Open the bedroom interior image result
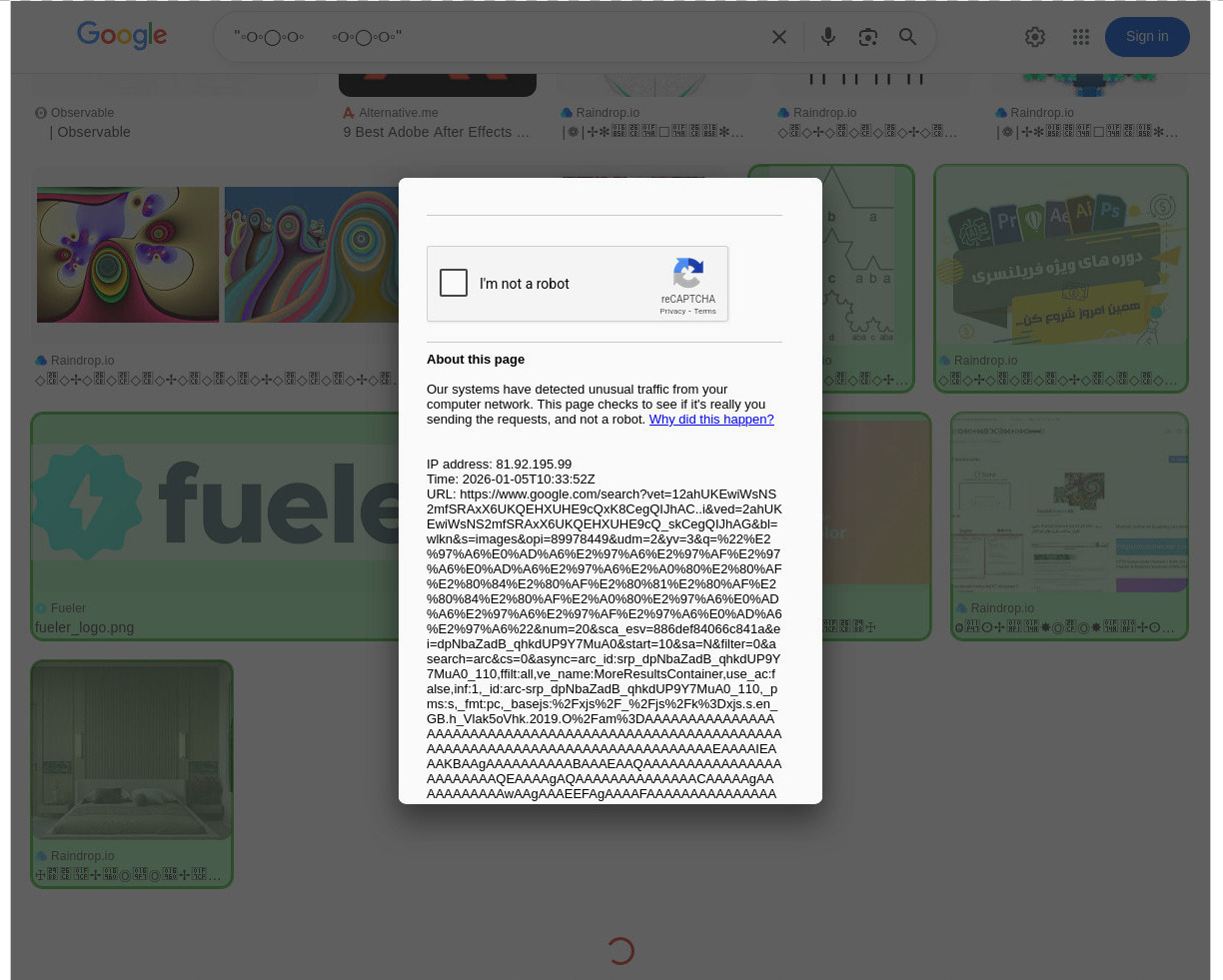 132,751
